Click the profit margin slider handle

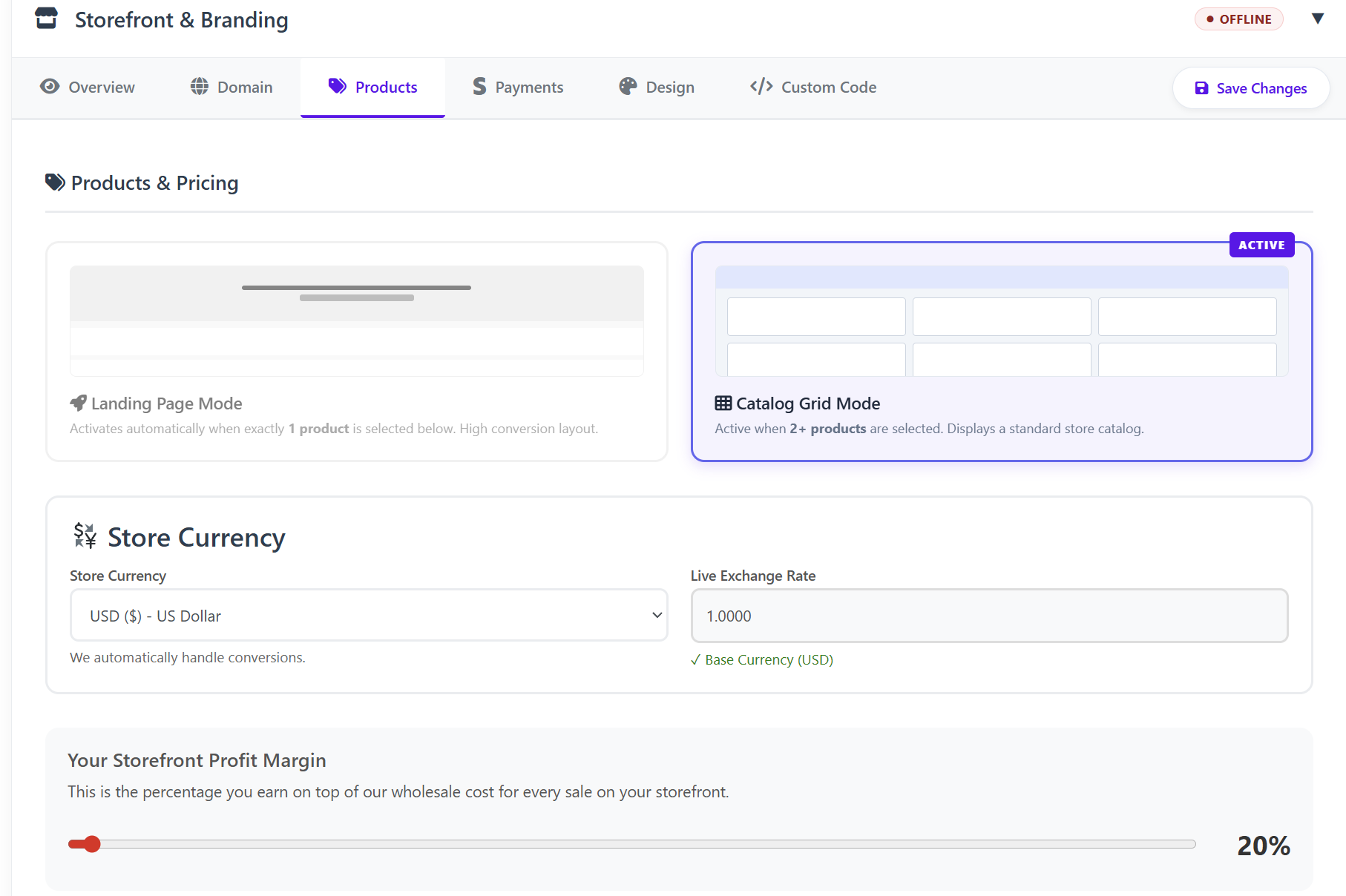(91, 844)
